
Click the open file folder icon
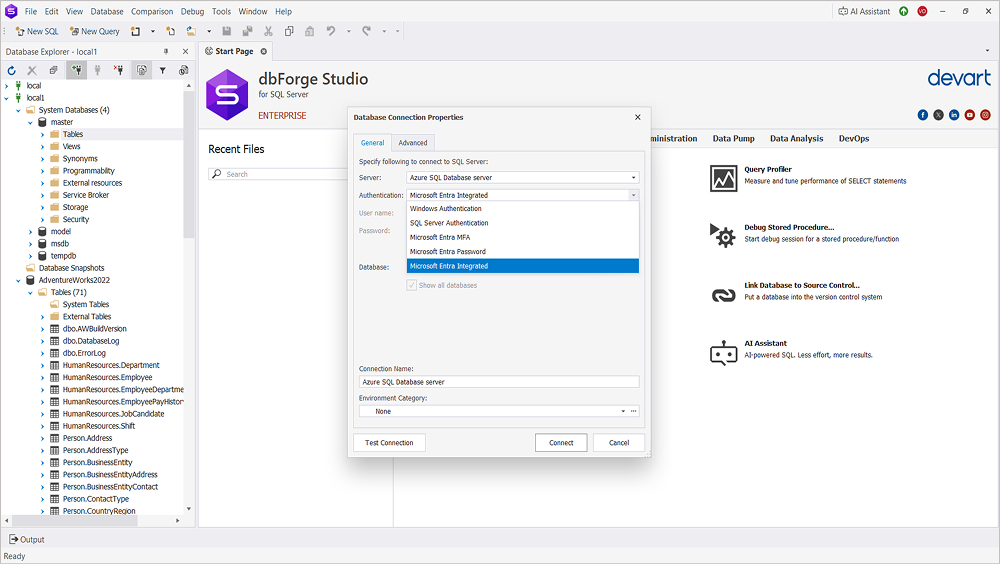pos(191,31)
